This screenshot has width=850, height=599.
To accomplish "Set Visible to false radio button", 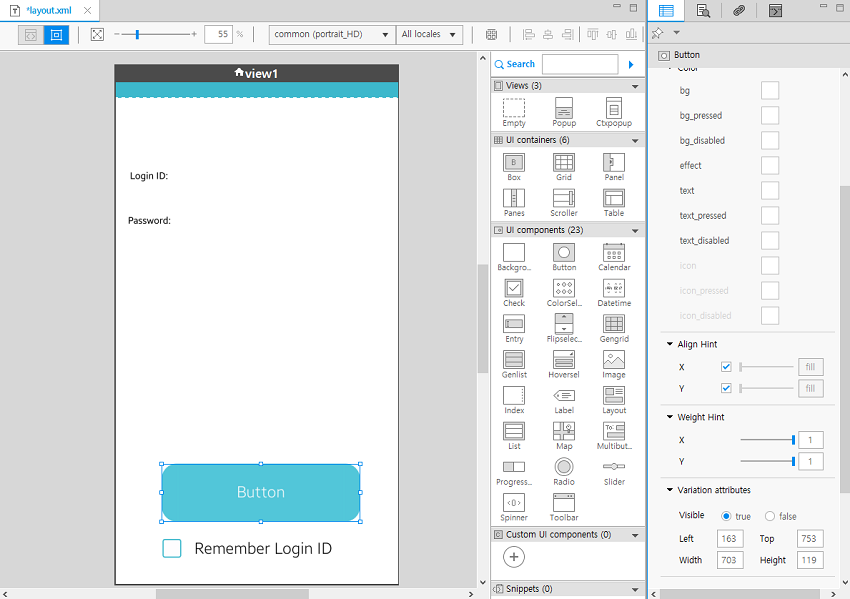I will (x=770, y=516).
